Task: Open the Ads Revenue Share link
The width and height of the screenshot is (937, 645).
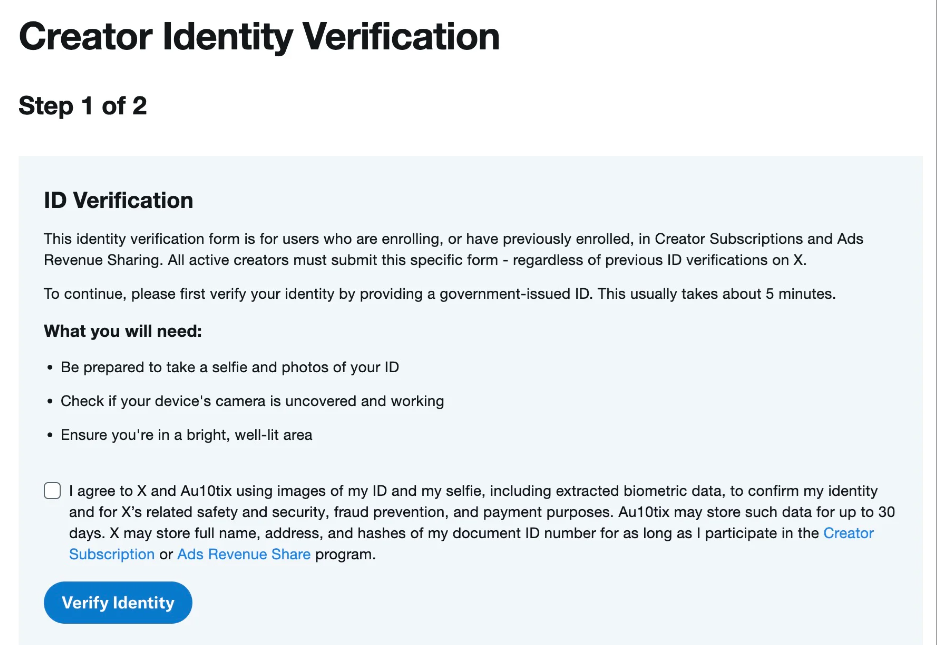Action: pos(244,554)
